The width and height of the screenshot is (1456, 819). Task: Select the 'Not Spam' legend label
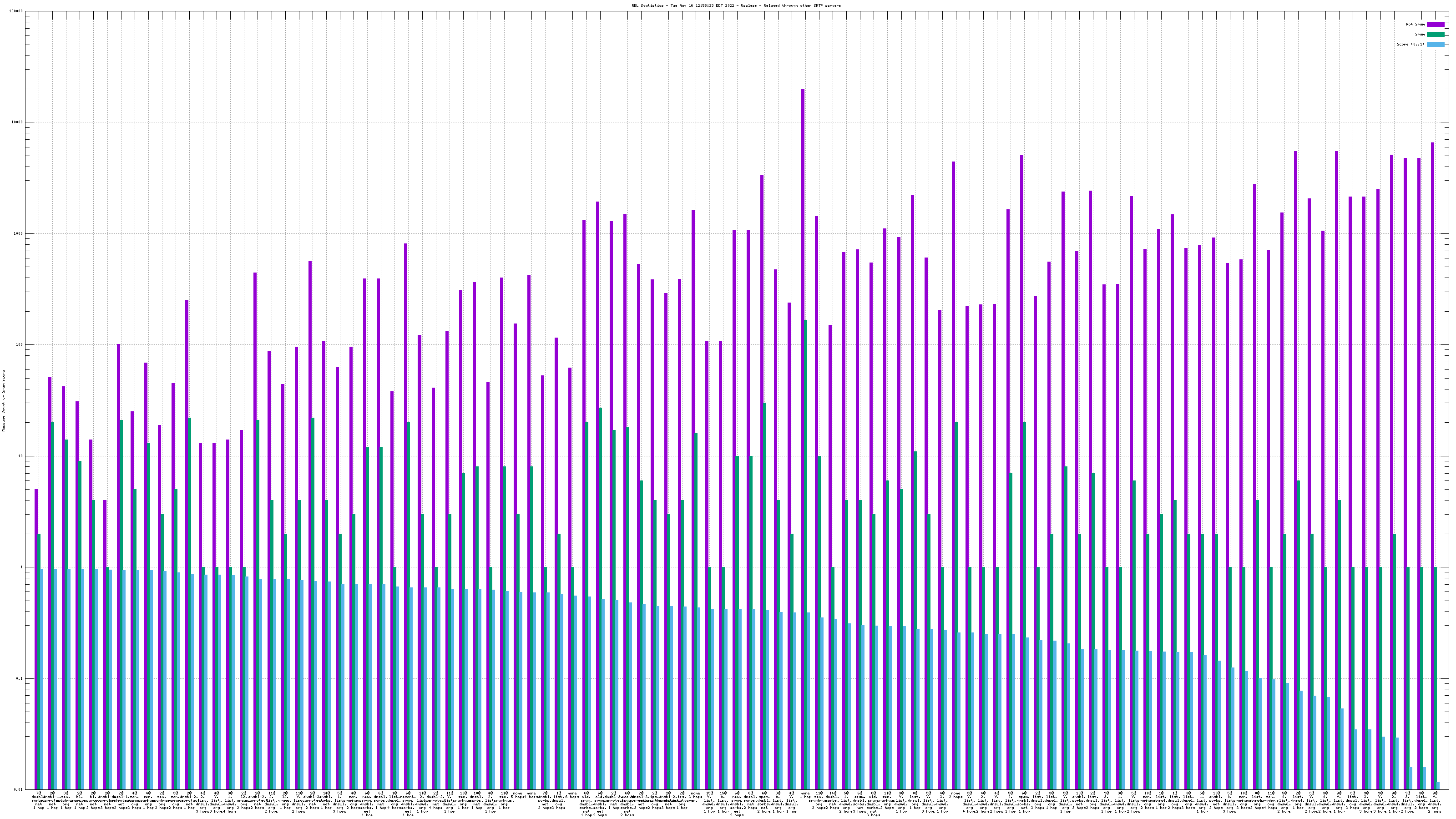coord(1416,24)
